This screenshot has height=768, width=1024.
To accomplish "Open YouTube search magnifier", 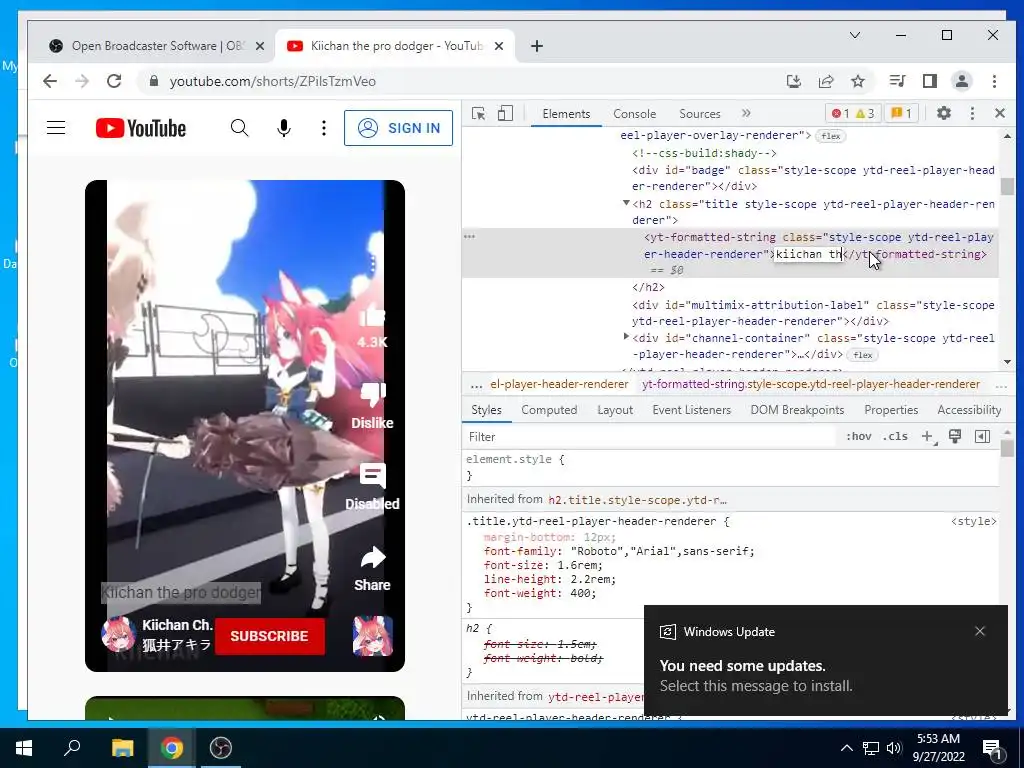I will (x=240, y=128).
